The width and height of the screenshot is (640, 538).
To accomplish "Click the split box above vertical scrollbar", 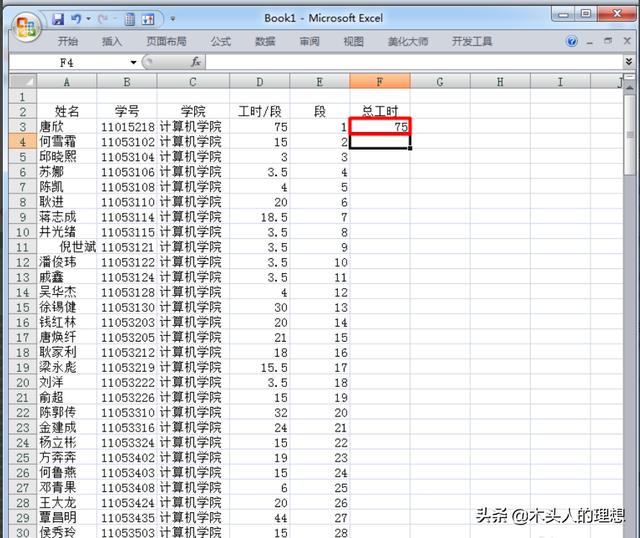I will click(x=630, y=77).
